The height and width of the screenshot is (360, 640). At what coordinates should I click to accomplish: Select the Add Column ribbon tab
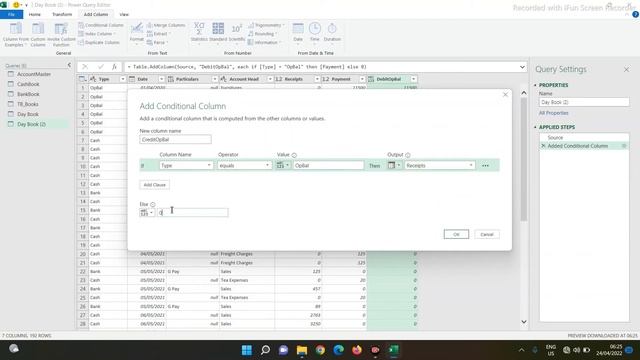pos(96,14)
